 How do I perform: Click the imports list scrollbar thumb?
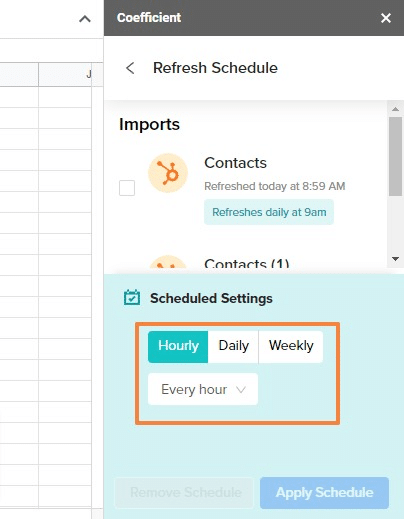(395, 156)
